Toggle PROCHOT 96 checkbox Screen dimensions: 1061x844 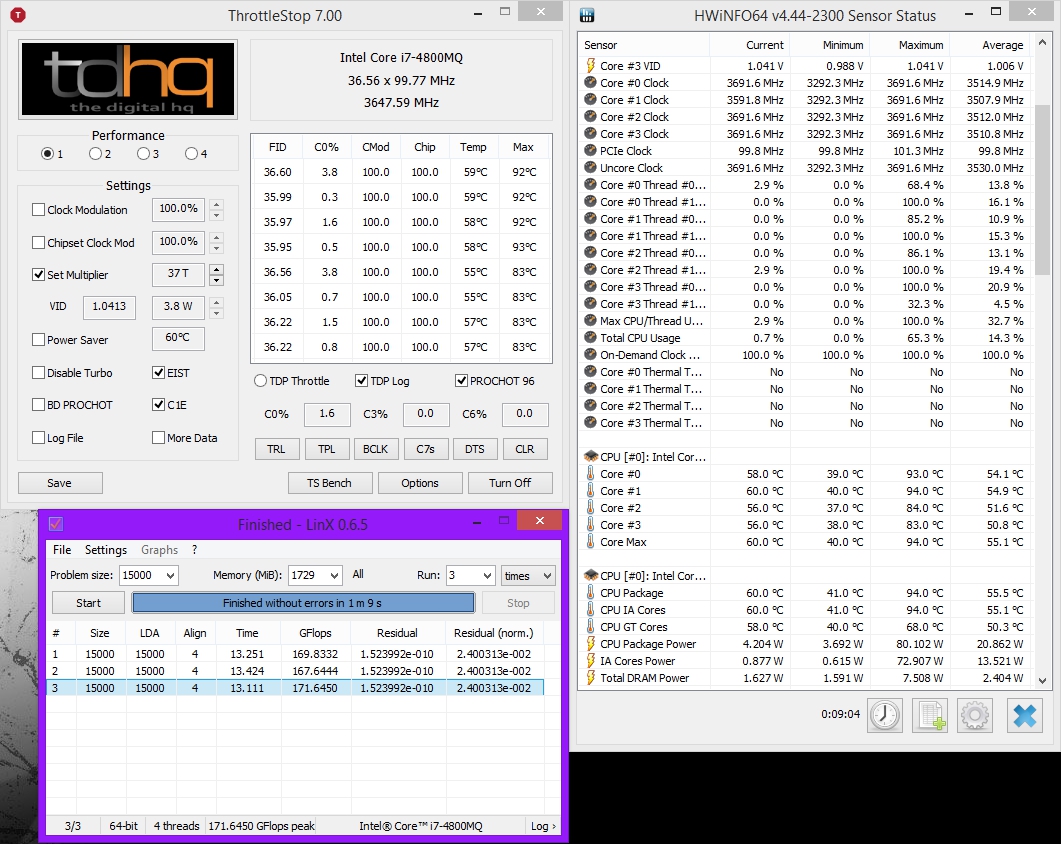point(461,380)
